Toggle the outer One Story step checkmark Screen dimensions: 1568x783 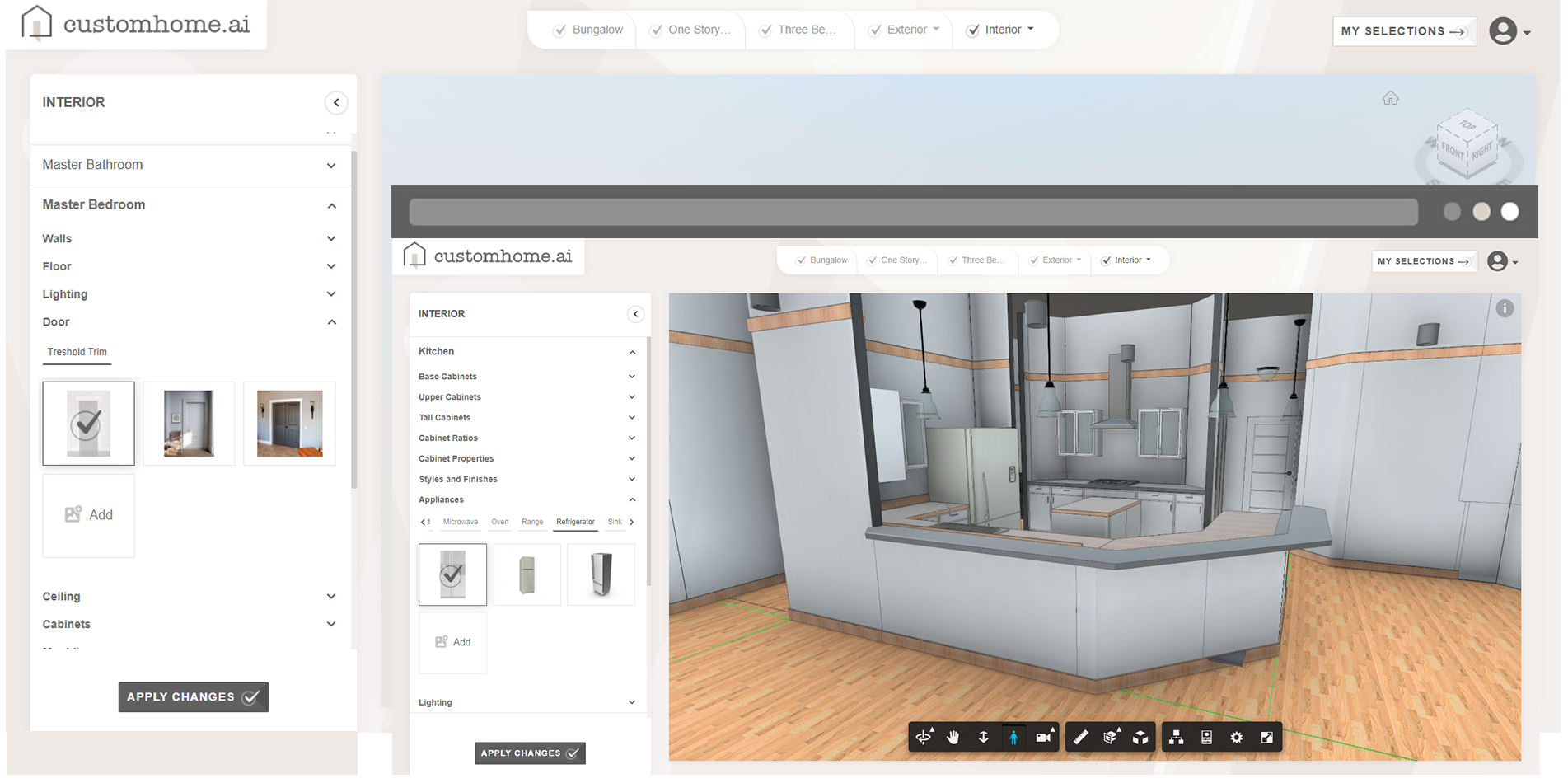[x=657, y=30]
